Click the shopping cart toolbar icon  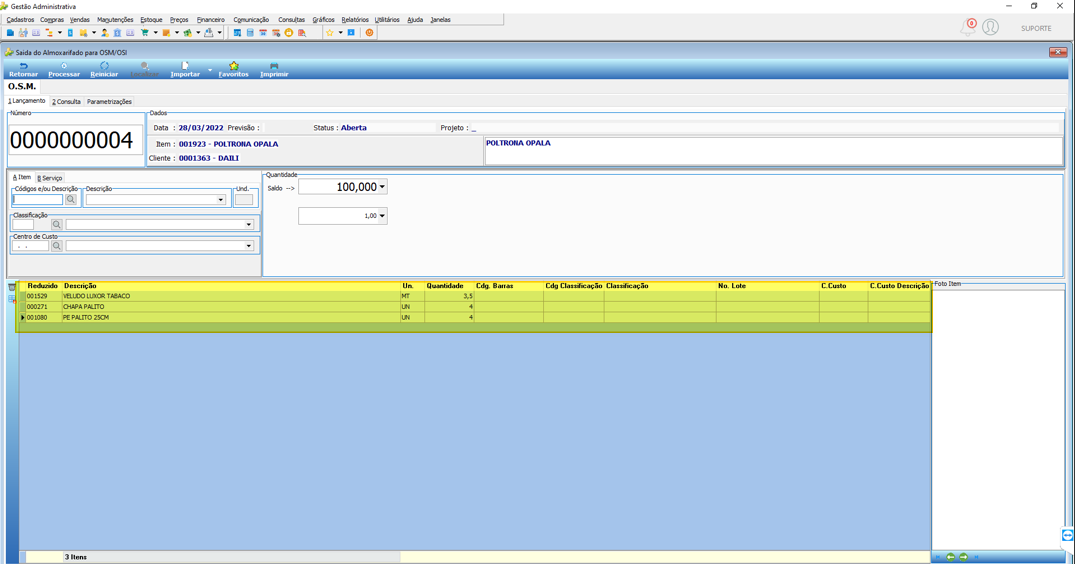point(145,33)
